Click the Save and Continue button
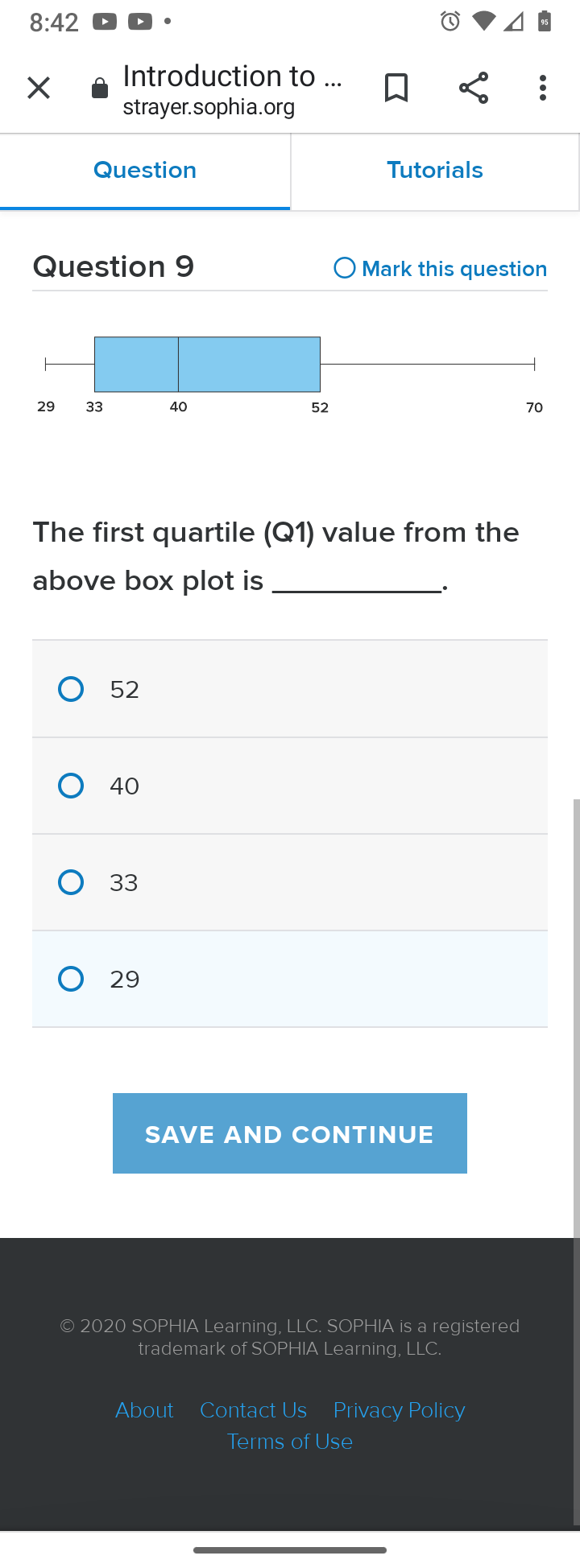This screenshot has width=580, height=1568. [290, 1133]
